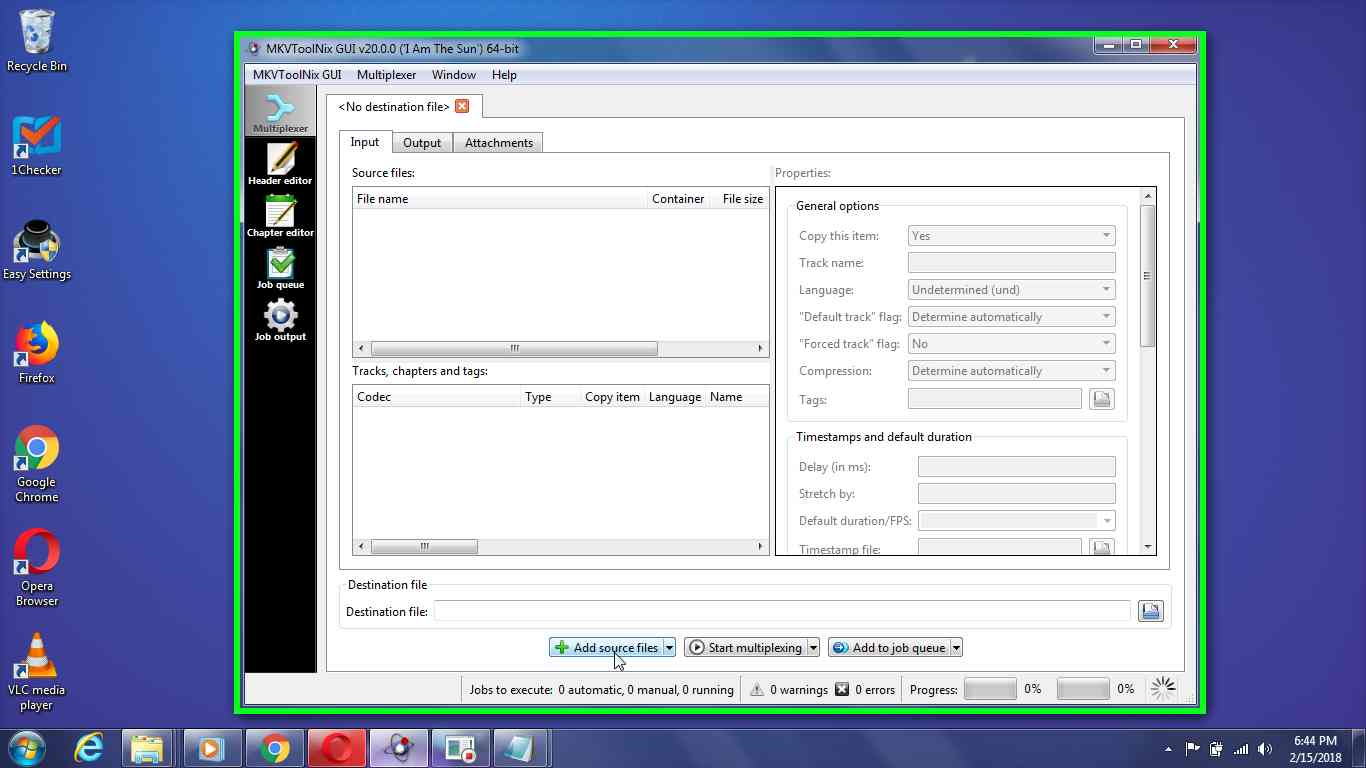
Task: Open the Job queue tool
Action: 280,268
